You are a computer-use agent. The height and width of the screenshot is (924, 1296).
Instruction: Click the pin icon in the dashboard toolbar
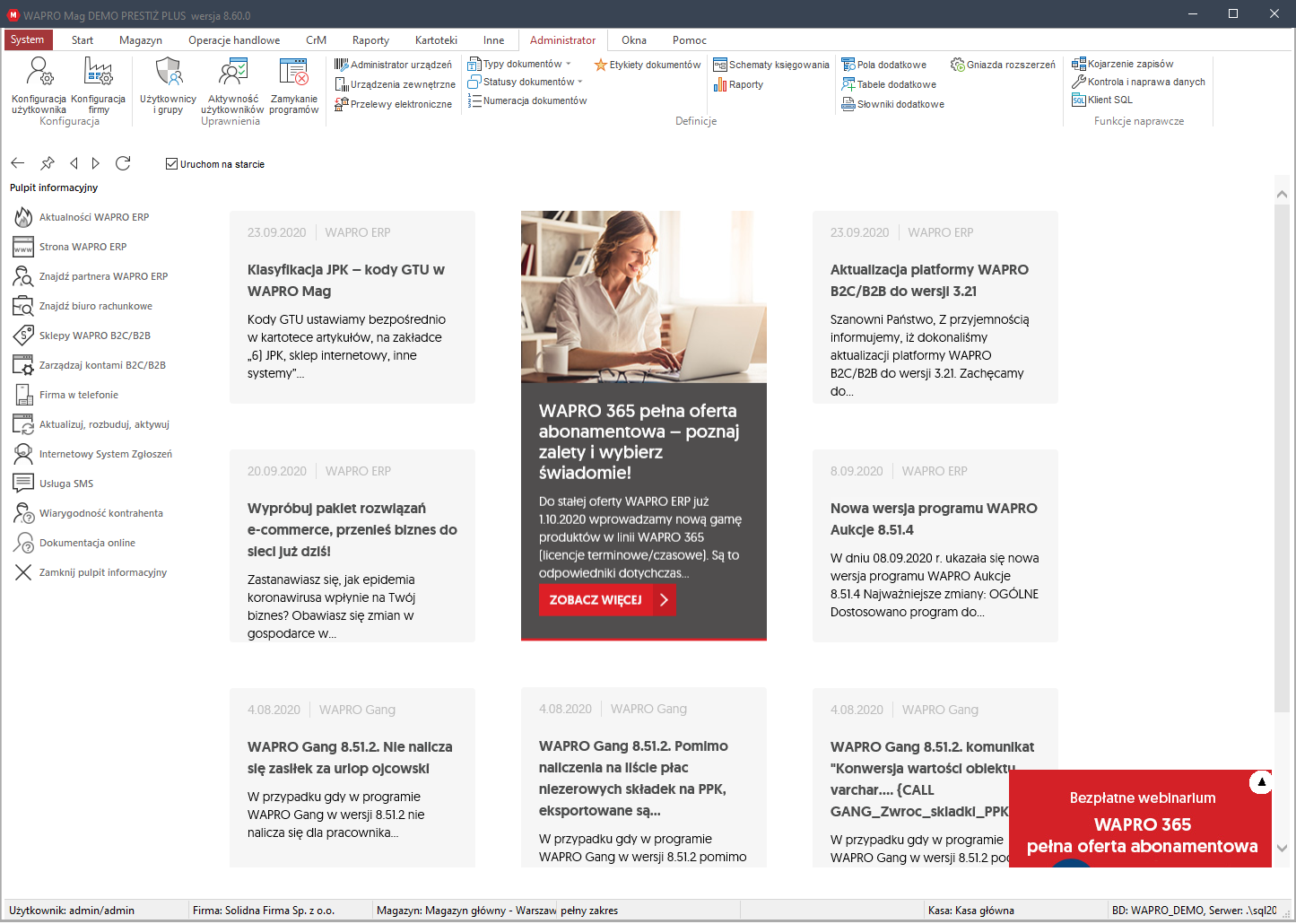48,163
